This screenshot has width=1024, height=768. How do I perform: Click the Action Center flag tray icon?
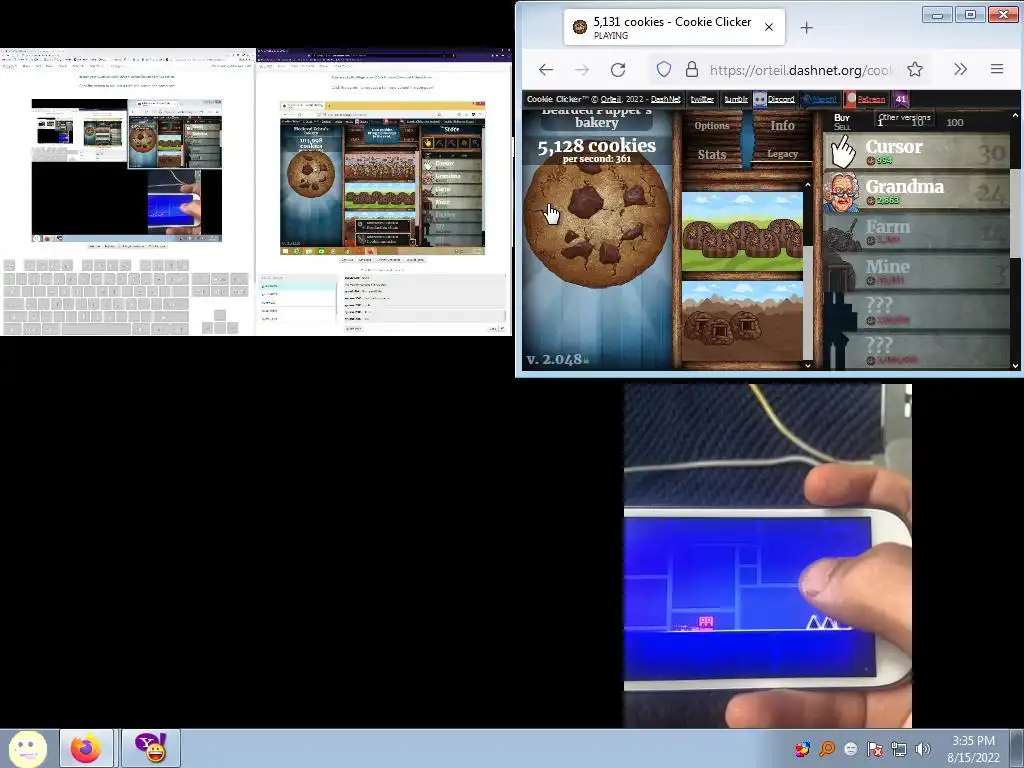[874, 749]
